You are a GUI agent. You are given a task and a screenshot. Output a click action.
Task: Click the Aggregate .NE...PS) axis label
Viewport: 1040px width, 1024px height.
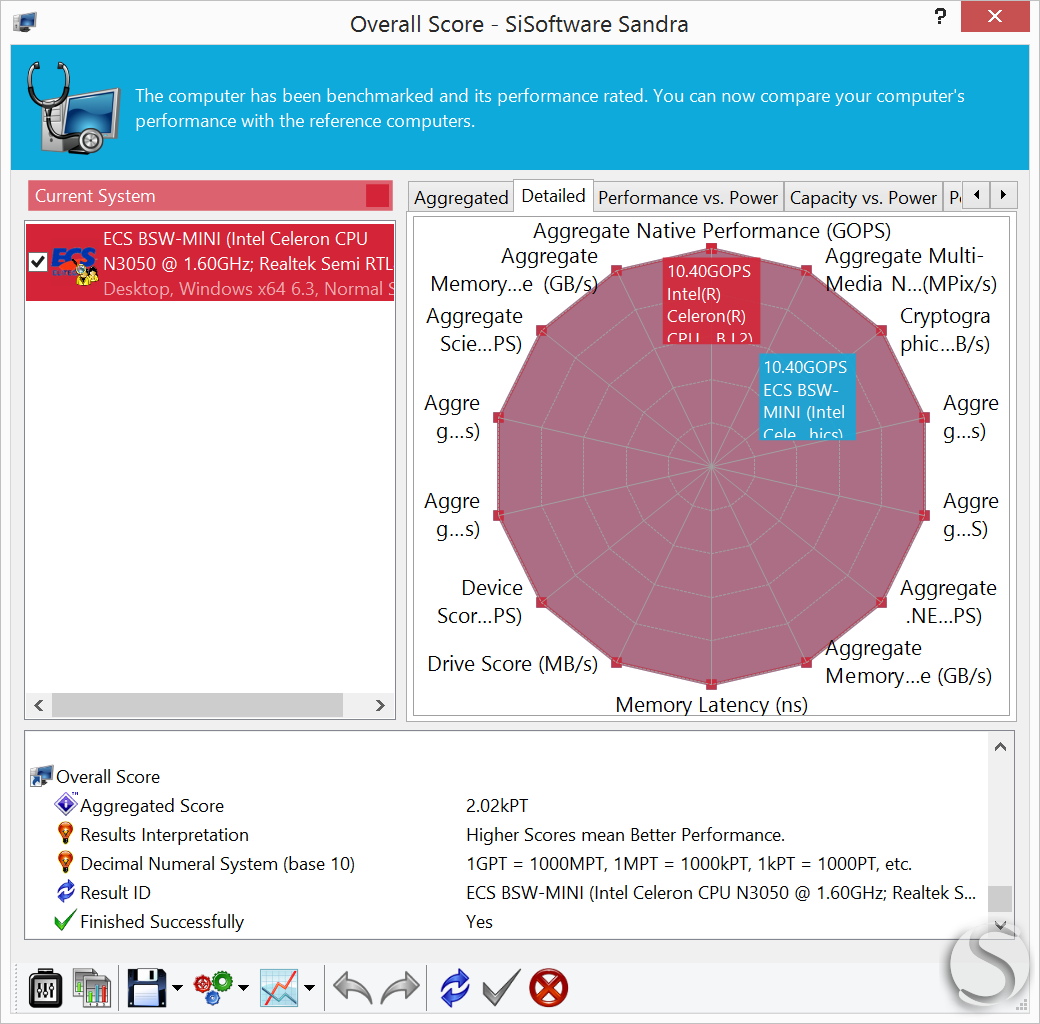(948, 602)
